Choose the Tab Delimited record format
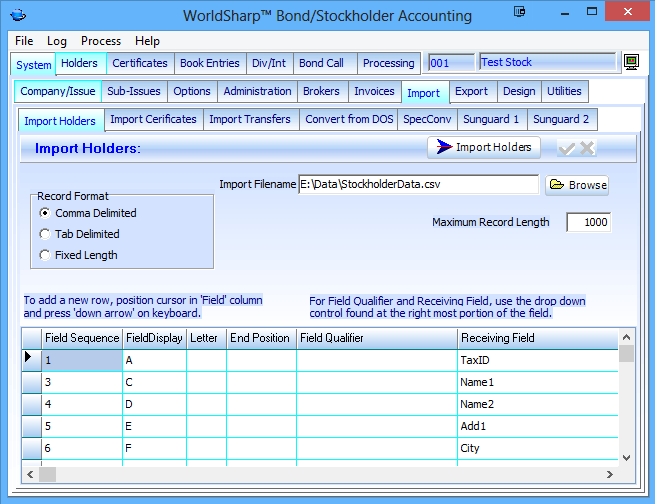This screenshot has width=655, height=504. pos(44,234)
